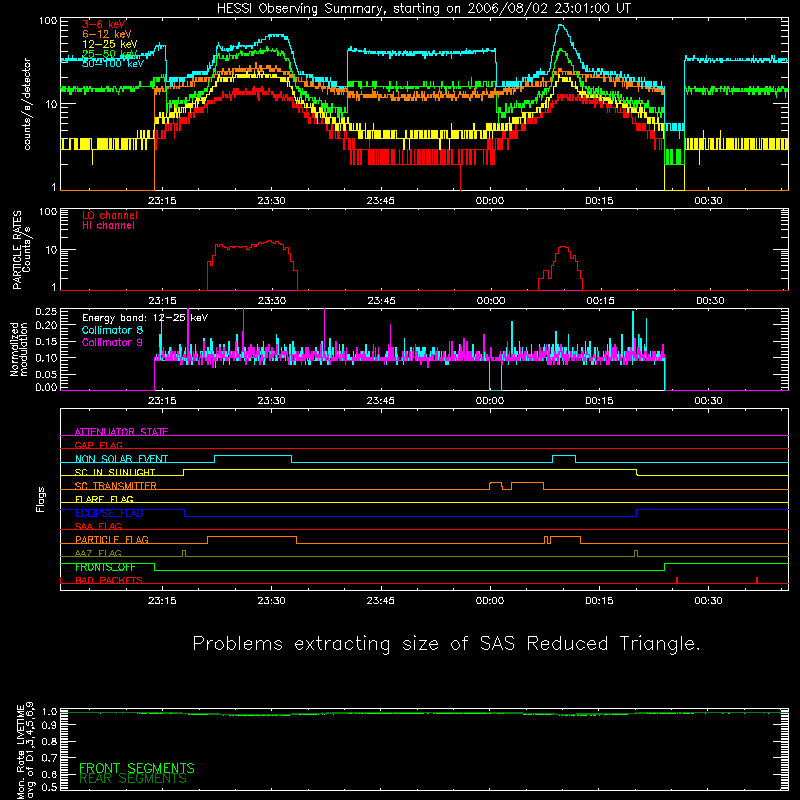Click the 1.0 tick on livetime axis

(x=49, y=712)
